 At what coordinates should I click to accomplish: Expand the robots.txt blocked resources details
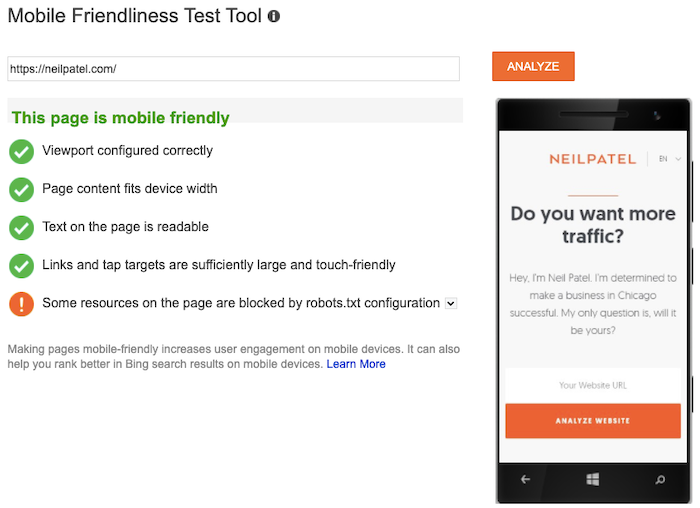(x=451, y=304)
